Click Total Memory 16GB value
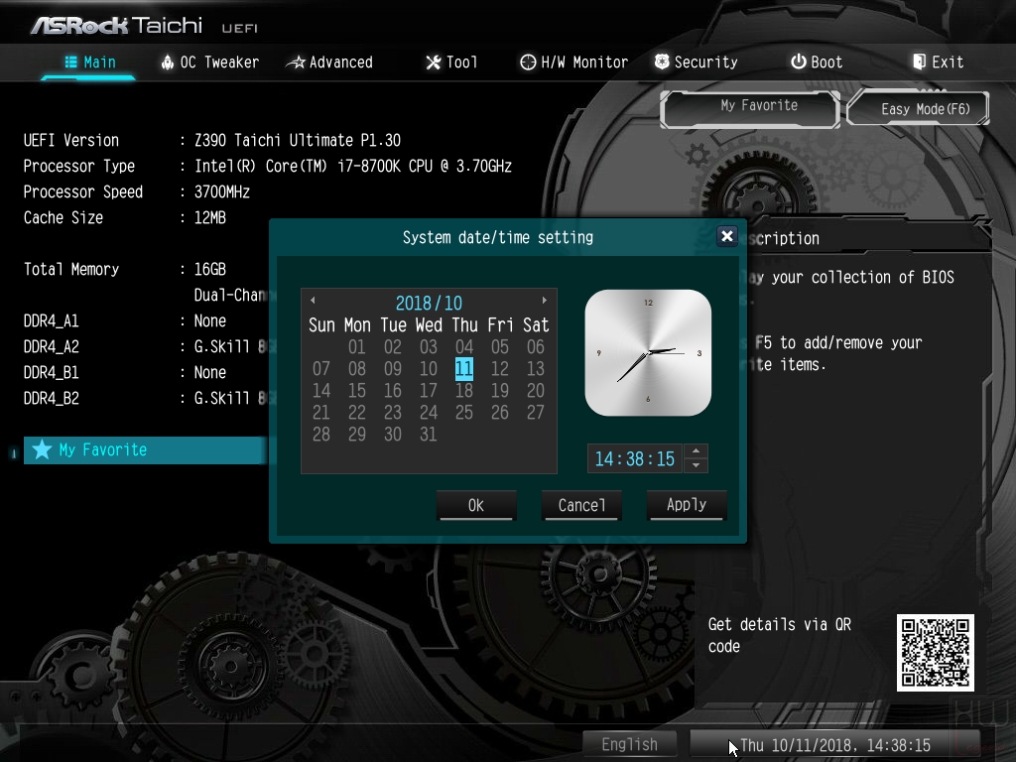Image resolution: width=1016 pixels, height=762 pixels. (210, 270)
